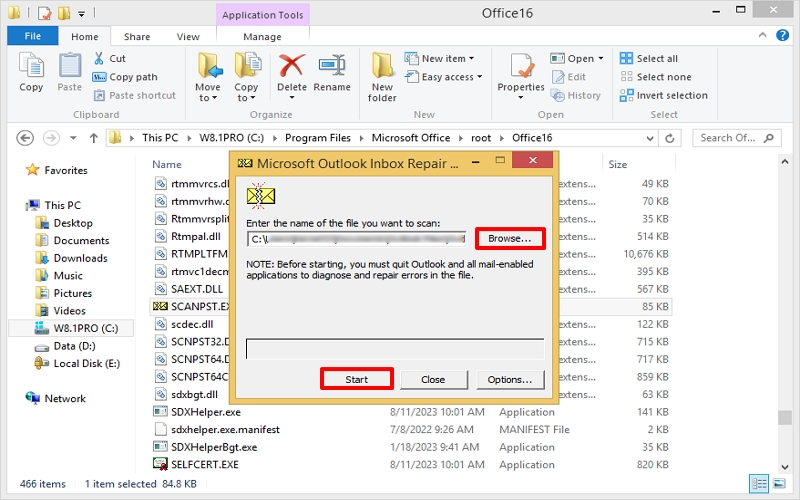Click the red Delete icon
The height and width of the screenshot is (500, 800).
[x=291, y=66]
